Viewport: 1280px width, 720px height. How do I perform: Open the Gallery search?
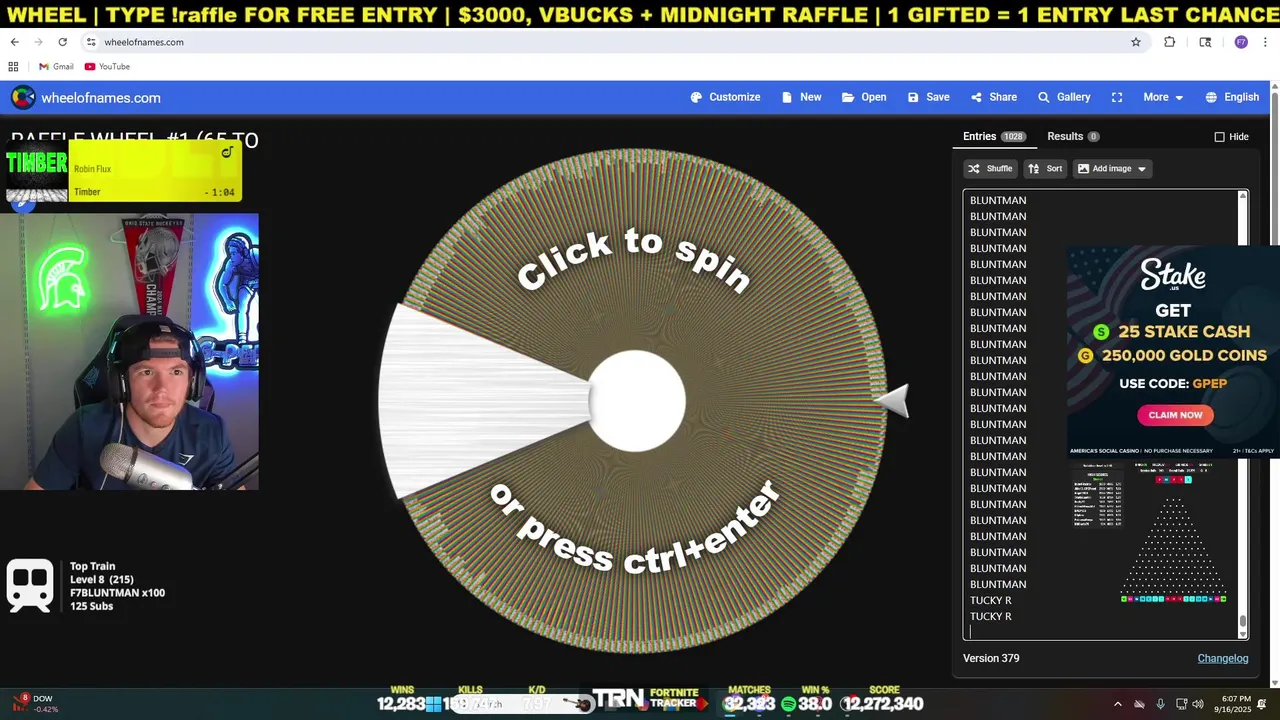[1064, 97]
